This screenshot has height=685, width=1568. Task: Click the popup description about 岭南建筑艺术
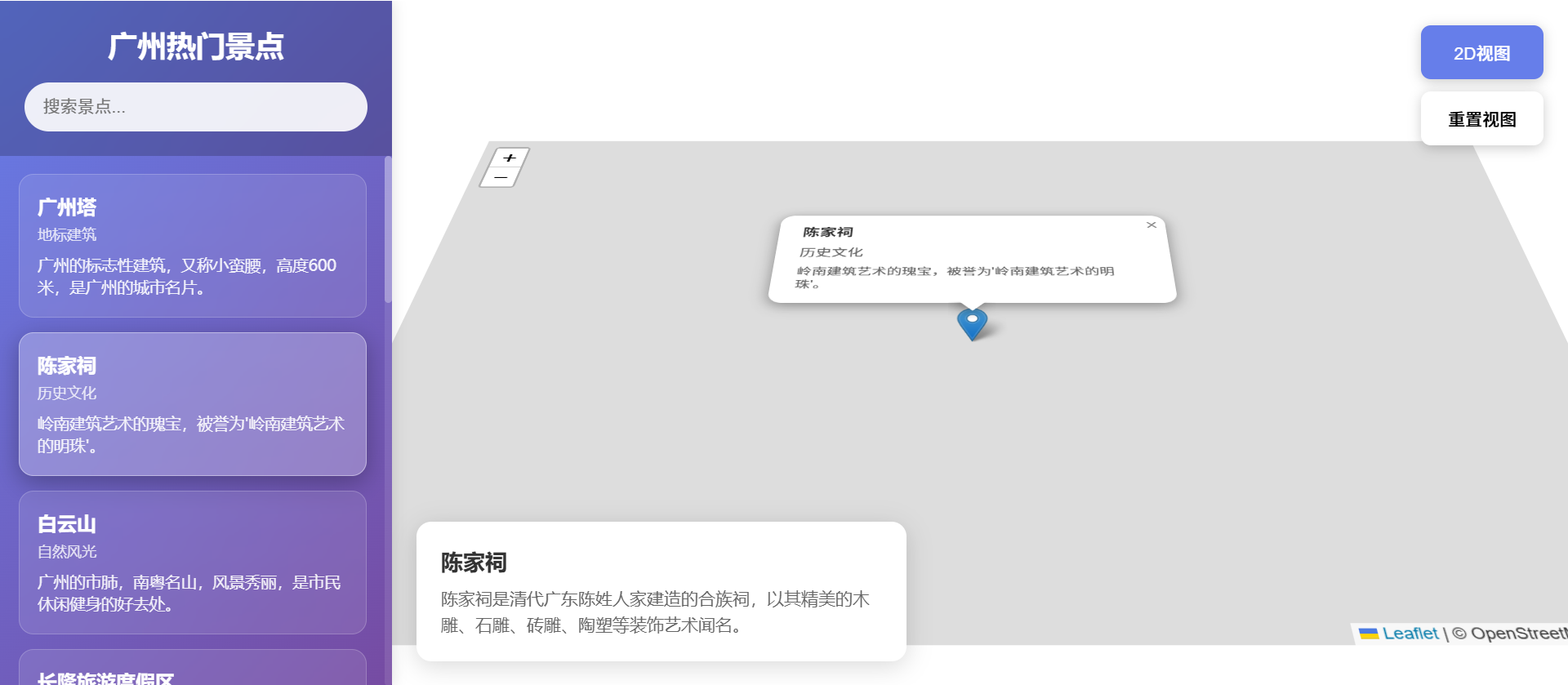(955, 278)
